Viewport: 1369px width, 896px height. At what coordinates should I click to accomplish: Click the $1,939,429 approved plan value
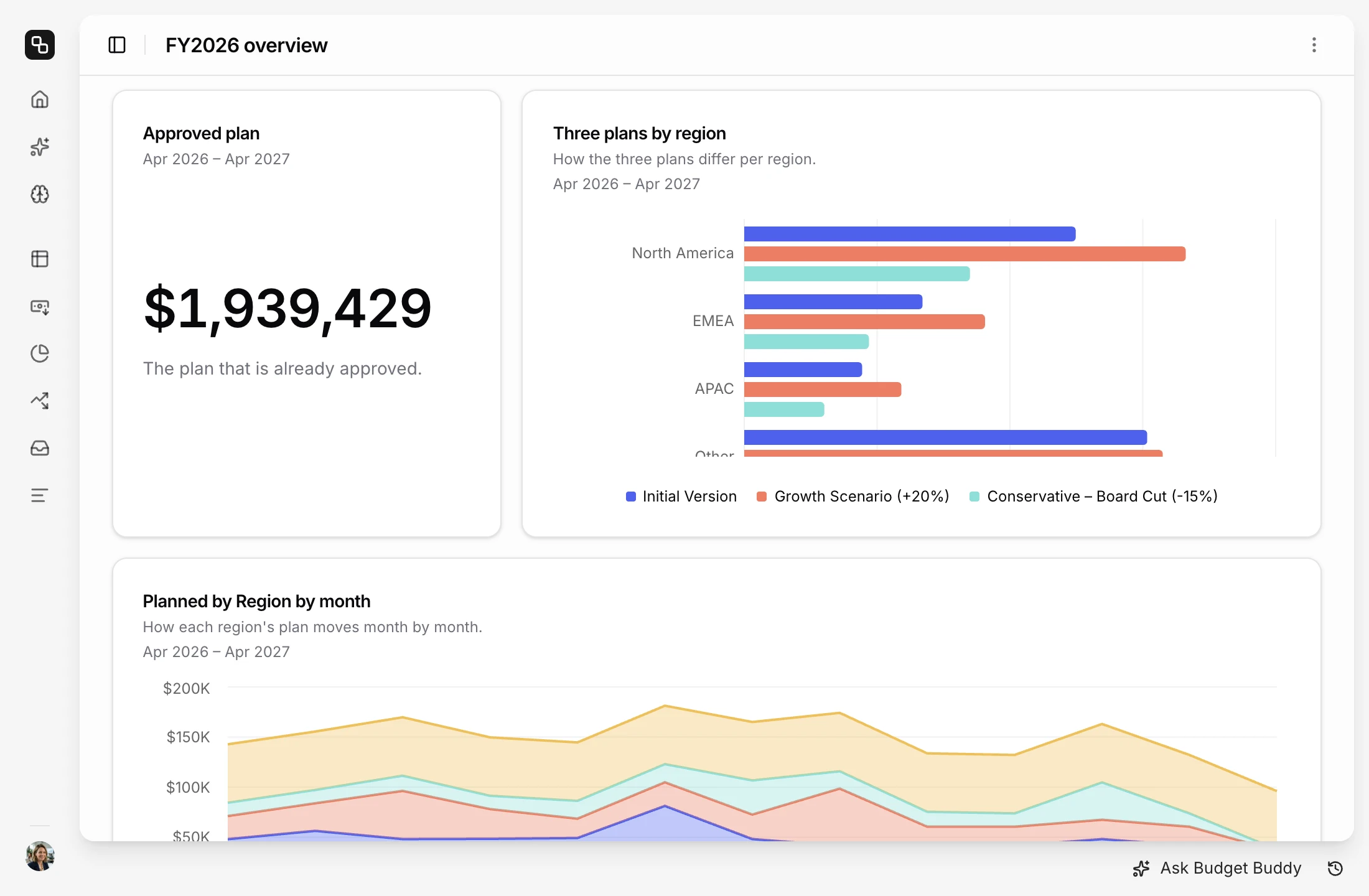287,309
